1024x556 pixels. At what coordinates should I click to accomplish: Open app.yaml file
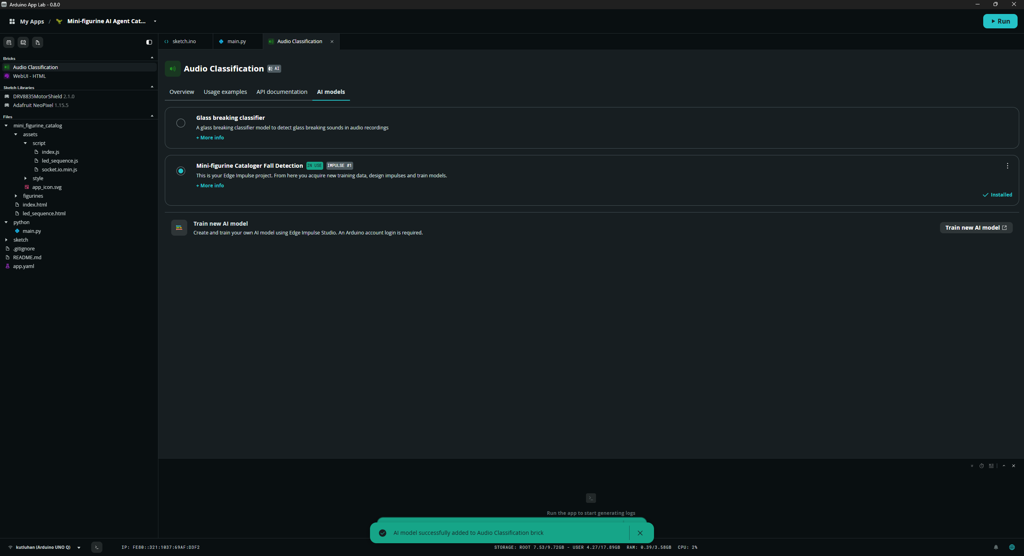[23, 266]
